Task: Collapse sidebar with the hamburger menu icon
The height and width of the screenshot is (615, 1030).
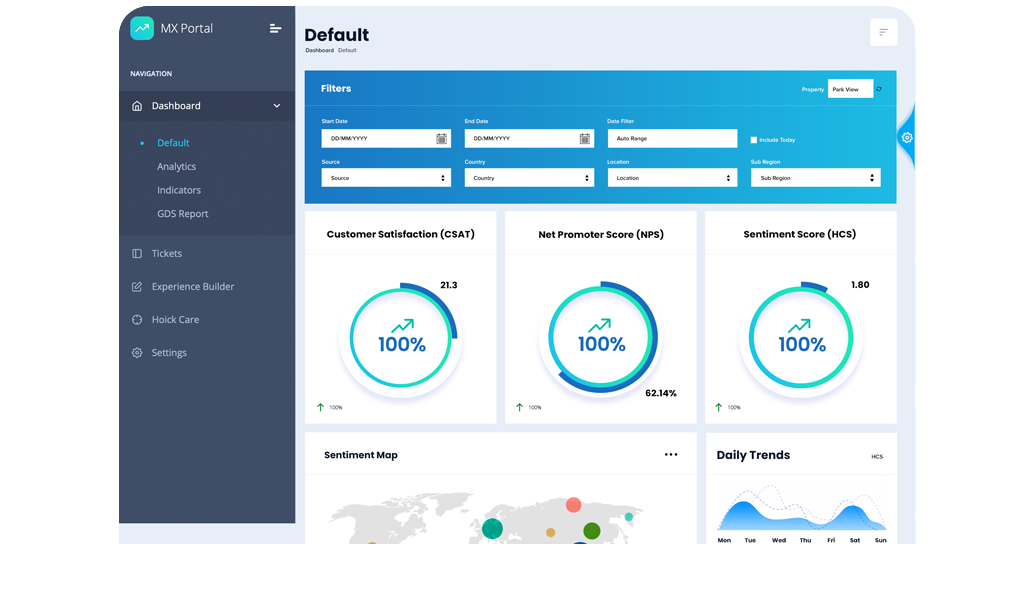Action: [275, 28]
